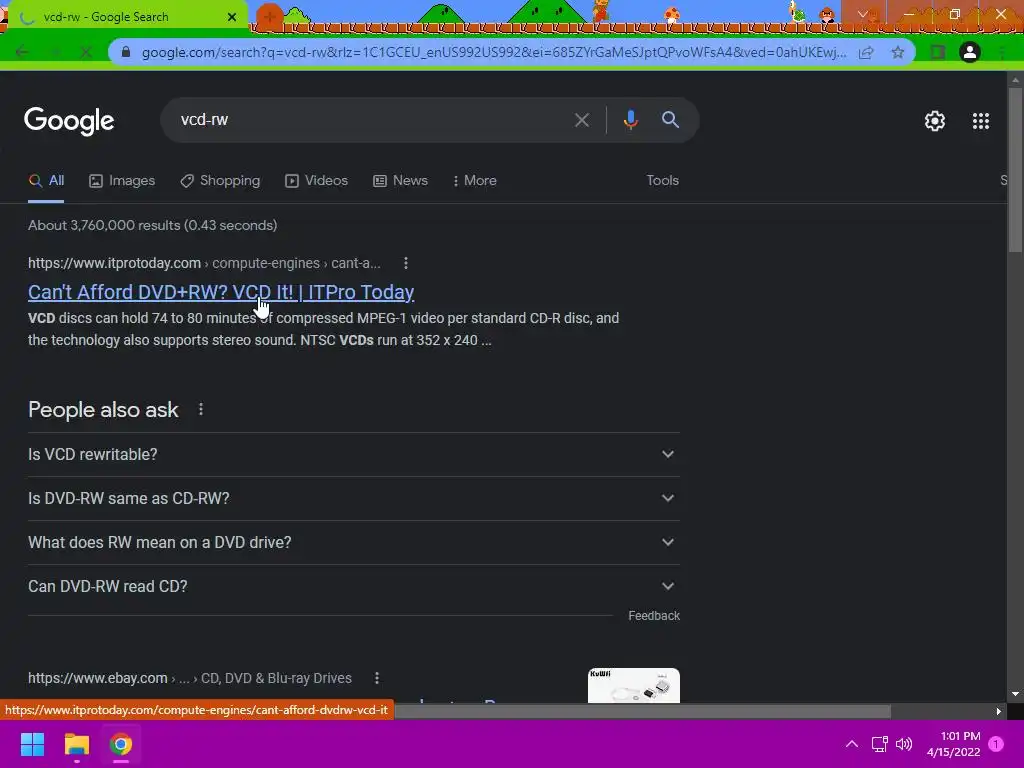Open the volume tray icon

(x=904, y=744)
